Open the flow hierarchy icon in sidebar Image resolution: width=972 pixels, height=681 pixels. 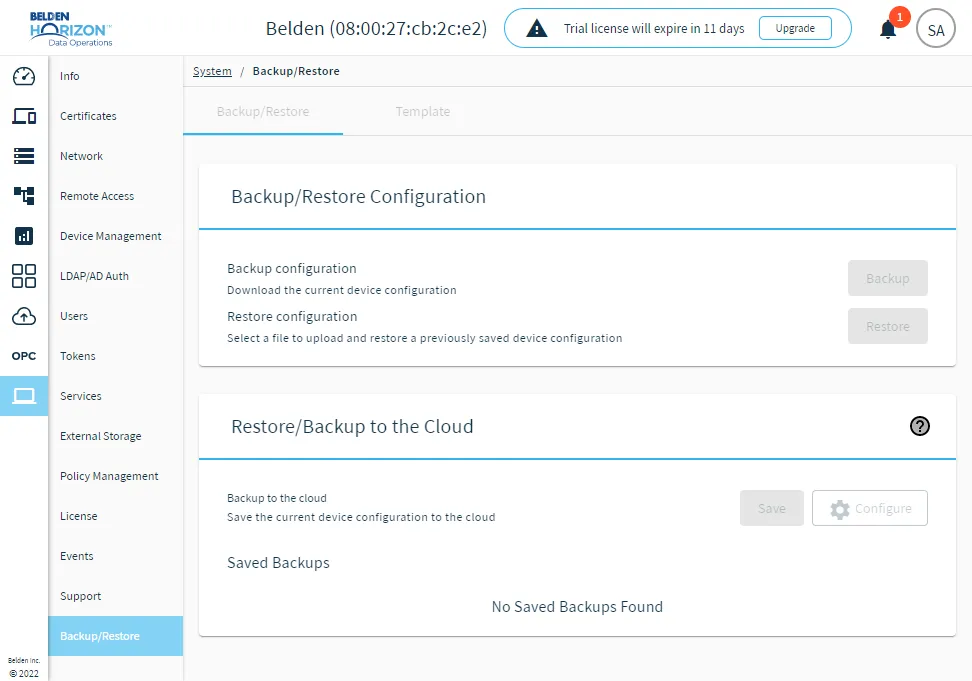click(24, 196)
